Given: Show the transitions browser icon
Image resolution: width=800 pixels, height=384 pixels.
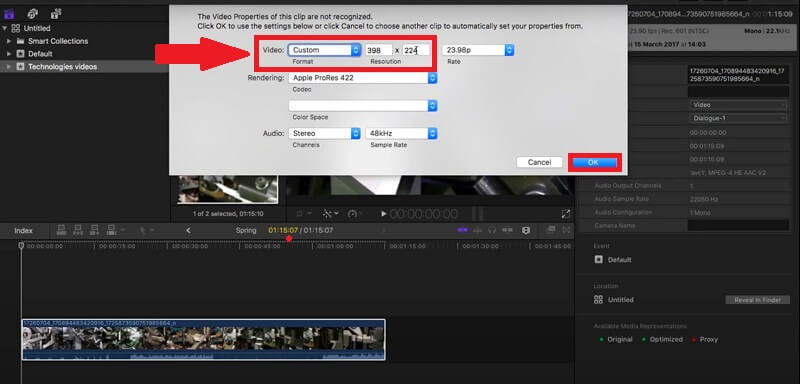Looking at the screenshot, I should [x=566, y=231].
